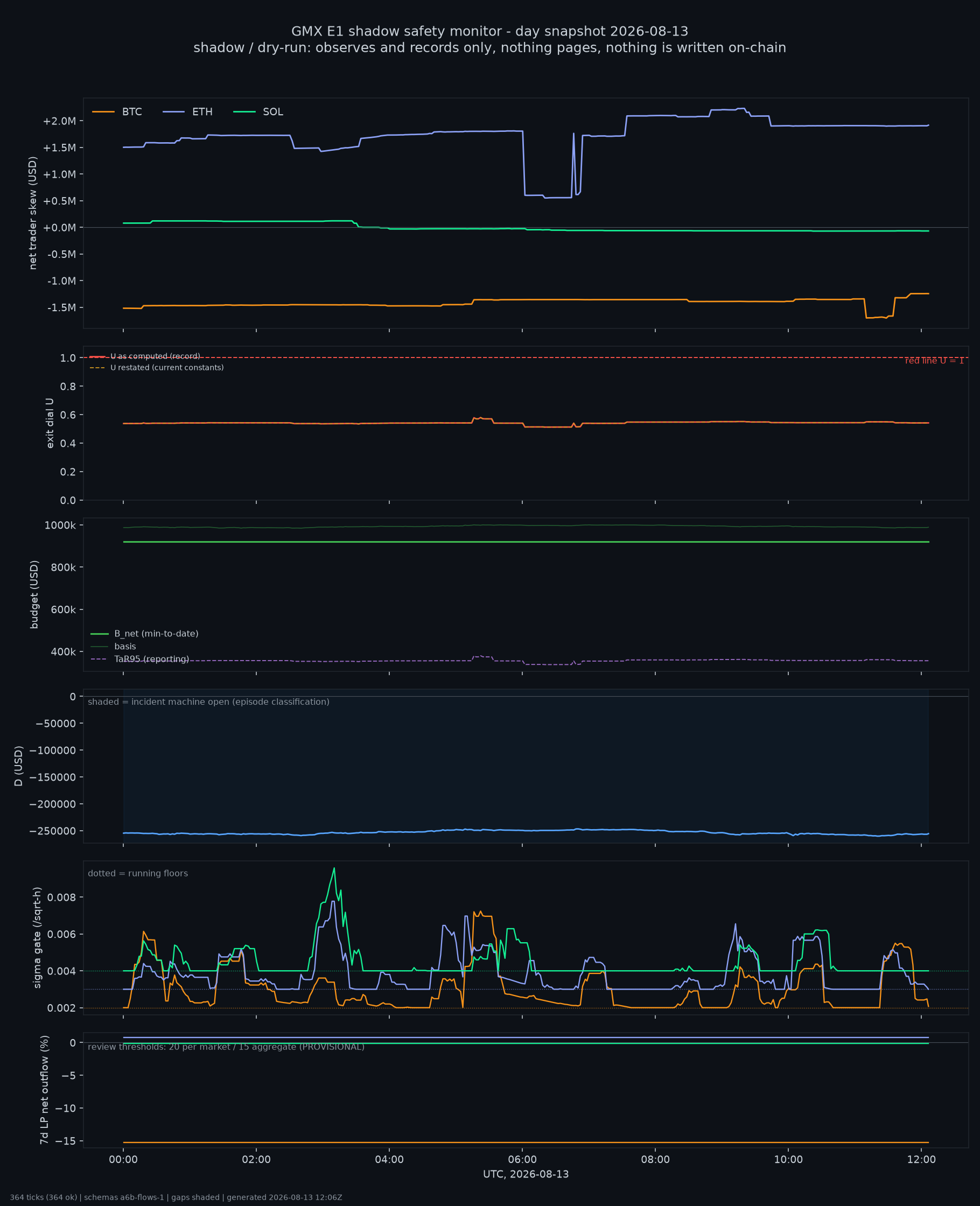Click the '04:00' time axis label

[x=389, y=1160]
